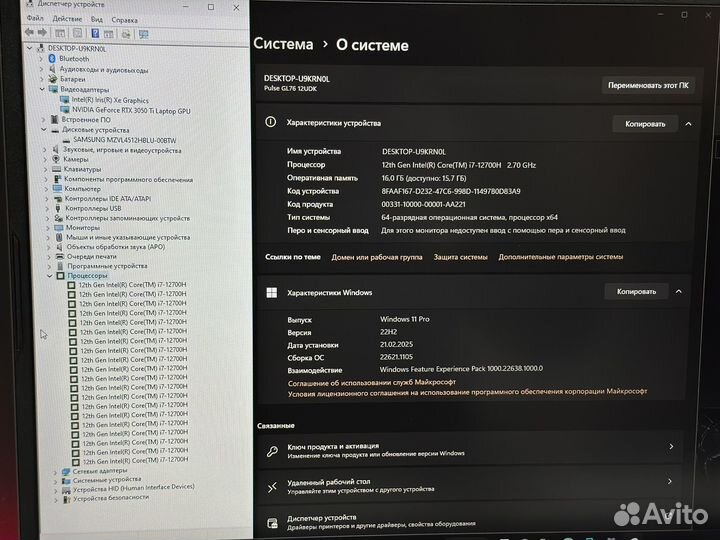
Task: Collapse the Дисковые устройства category
Action: tap(44, 130)
